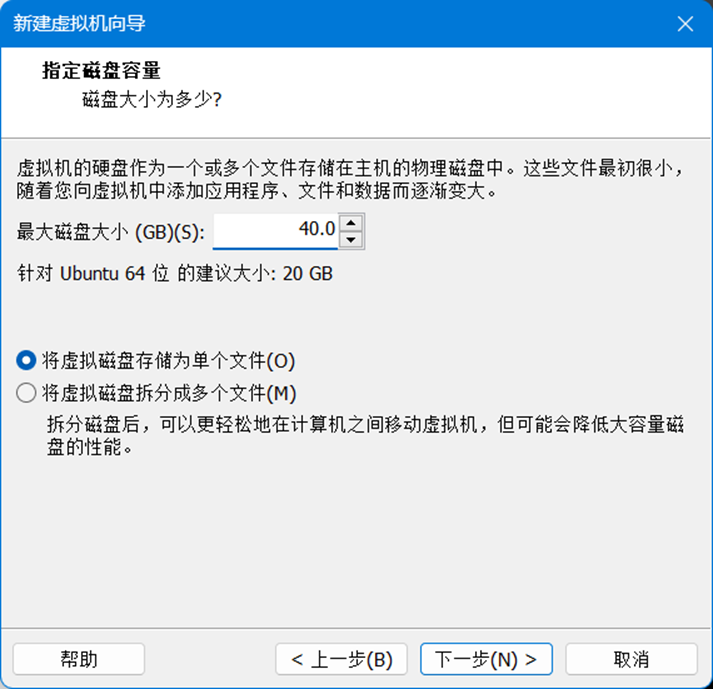Click the 最大磁盘大小 (GB)(S) label
Viewport: 713px width, 689px height.
(111, 232)
